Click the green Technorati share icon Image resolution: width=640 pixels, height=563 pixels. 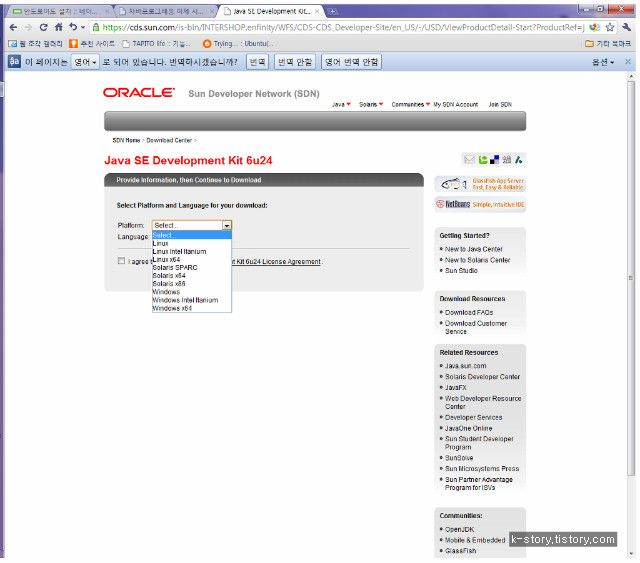coord(483,160)
